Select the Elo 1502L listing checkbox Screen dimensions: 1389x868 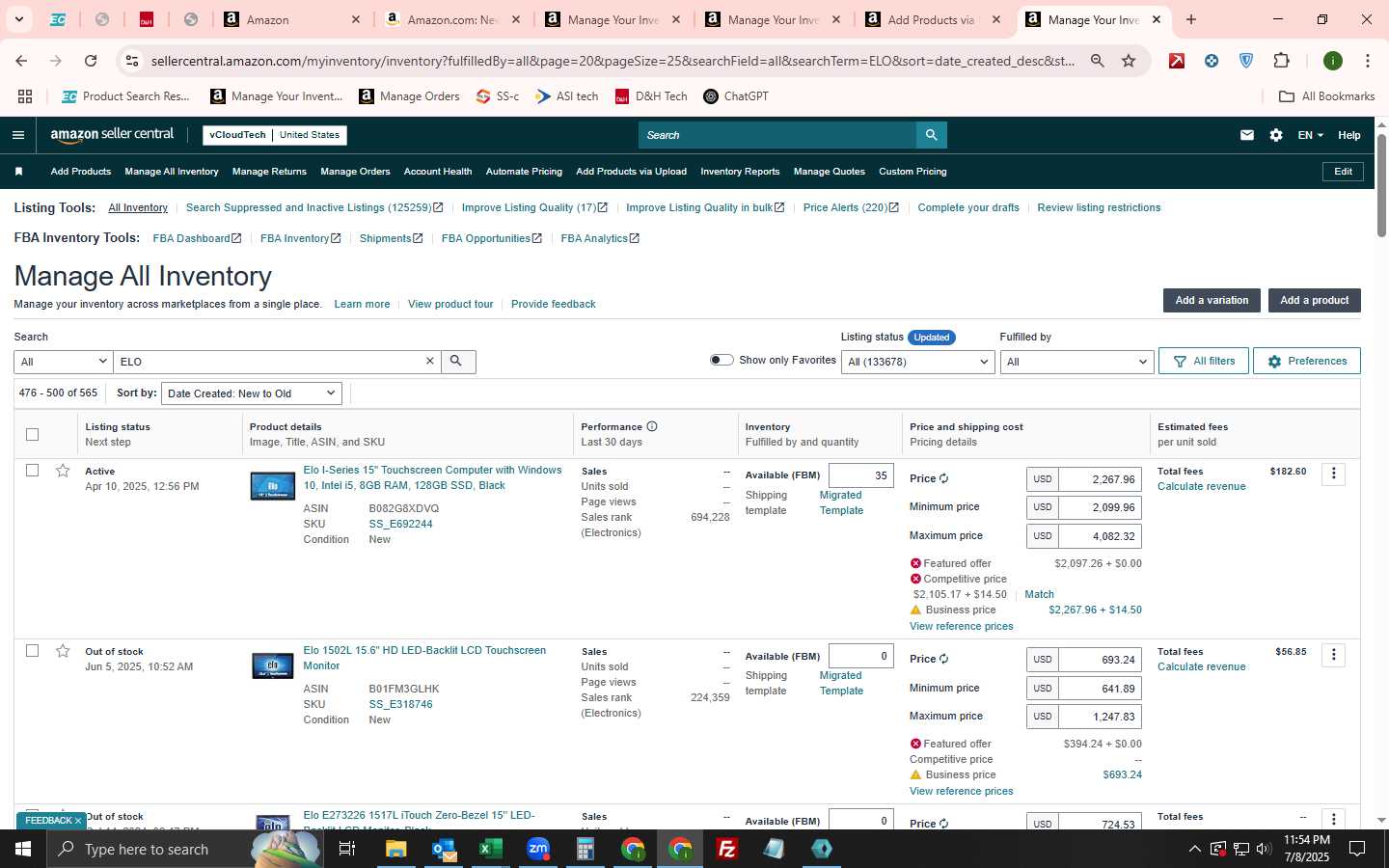pos(32,651)
